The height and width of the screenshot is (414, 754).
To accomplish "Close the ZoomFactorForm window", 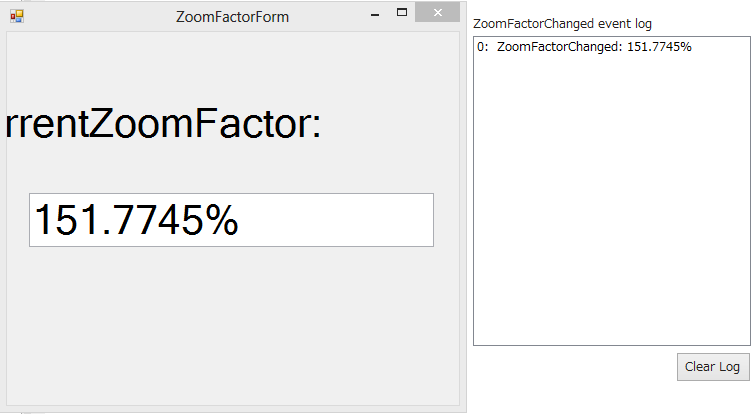I will coord(436,15).
